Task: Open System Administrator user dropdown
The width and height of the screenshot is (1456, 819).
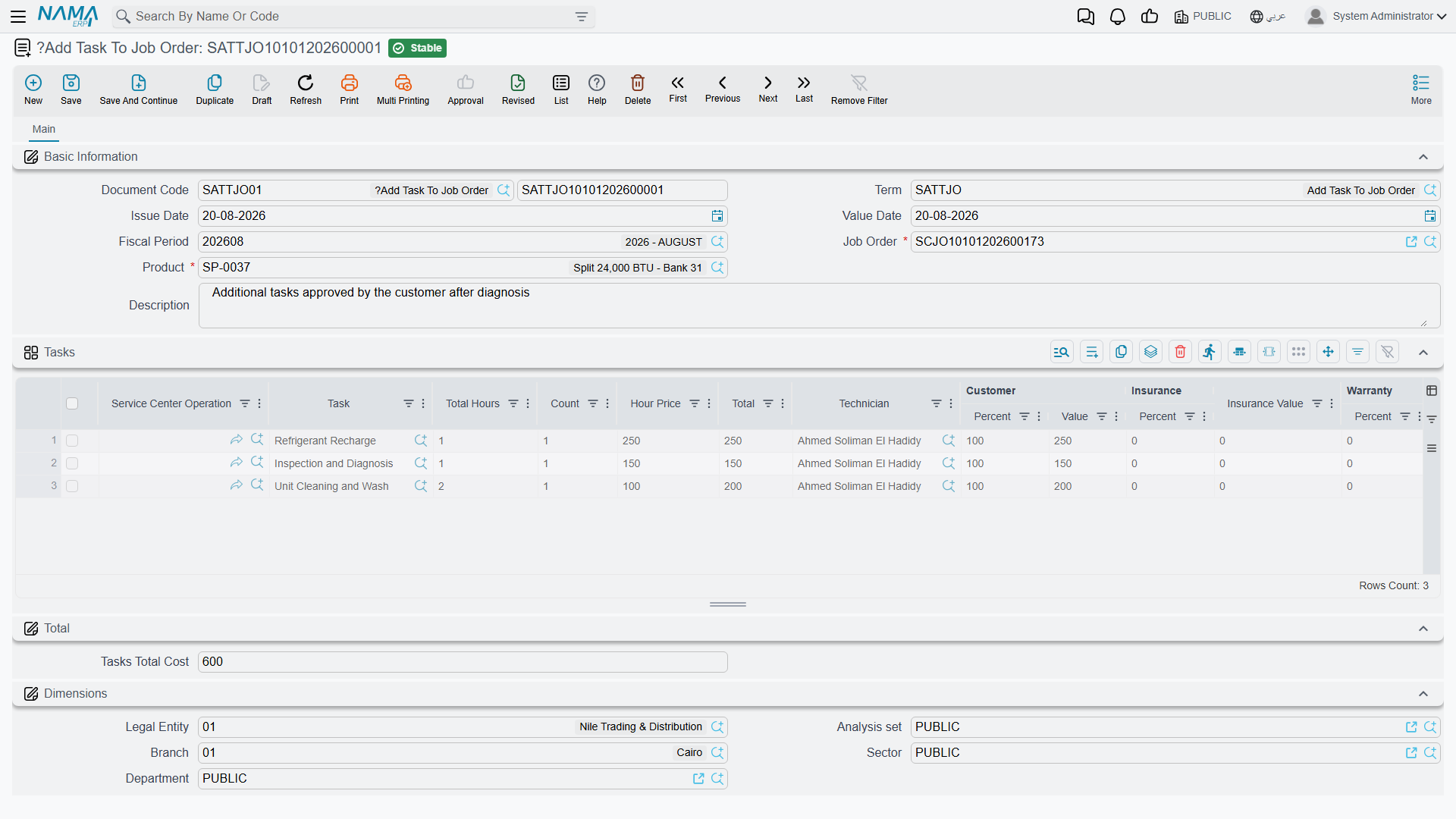Action: point(1376,16)
